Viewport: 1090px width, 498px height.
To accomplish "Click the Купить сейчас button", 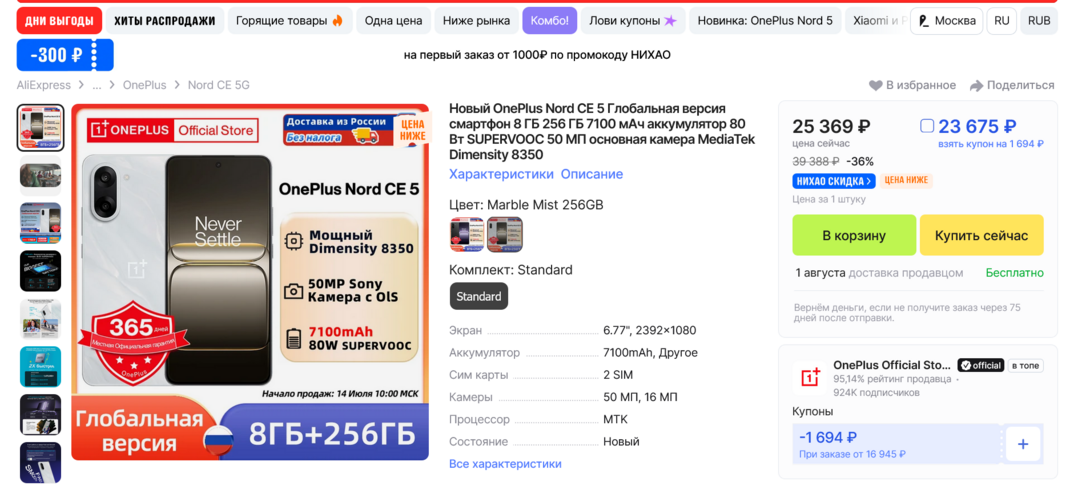I will tap(981, 235).
